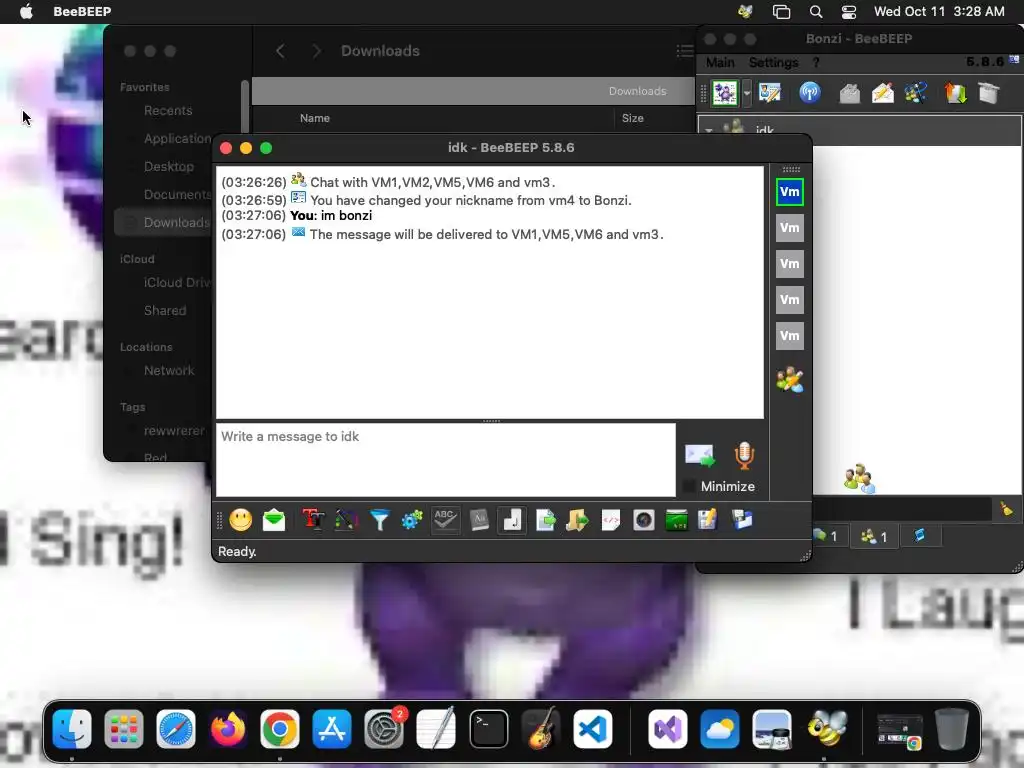Open BeeBEEP menu in macOS menu bar
This screenshot has height=768, width=1024.
[x=82, y=11]
